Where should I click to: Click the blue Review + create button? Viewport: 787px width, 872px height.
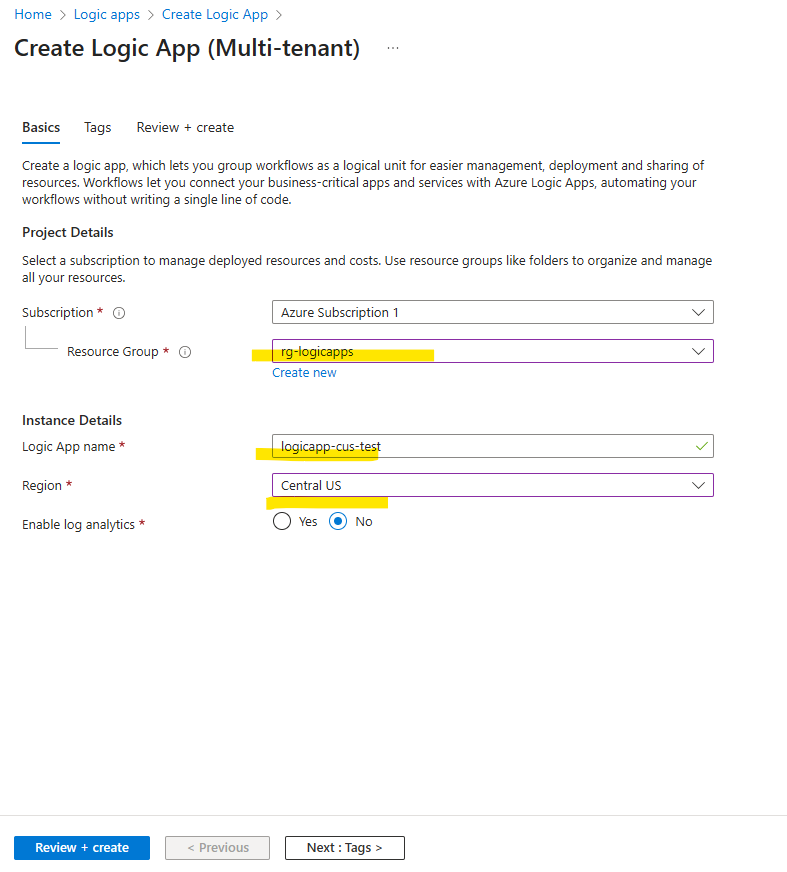(x=82, y=848)
